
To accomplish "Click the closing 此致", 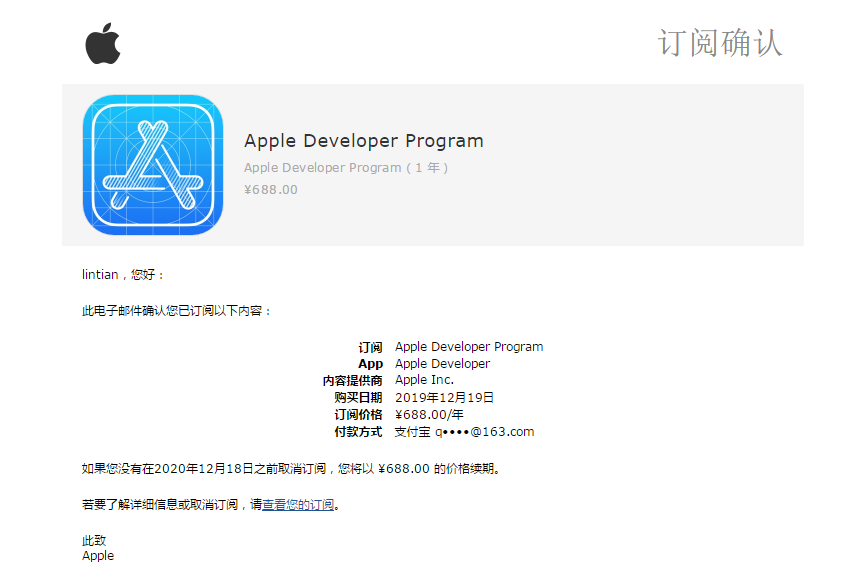I will (94, 541).
